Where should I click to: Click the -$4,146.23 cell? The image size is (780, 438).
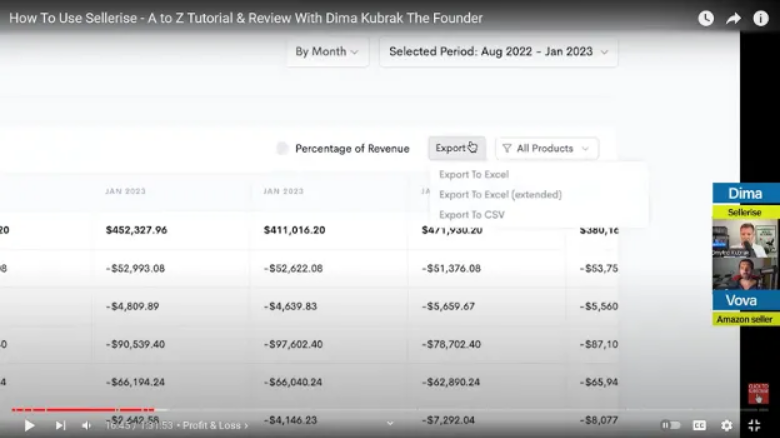pos(290,420)
